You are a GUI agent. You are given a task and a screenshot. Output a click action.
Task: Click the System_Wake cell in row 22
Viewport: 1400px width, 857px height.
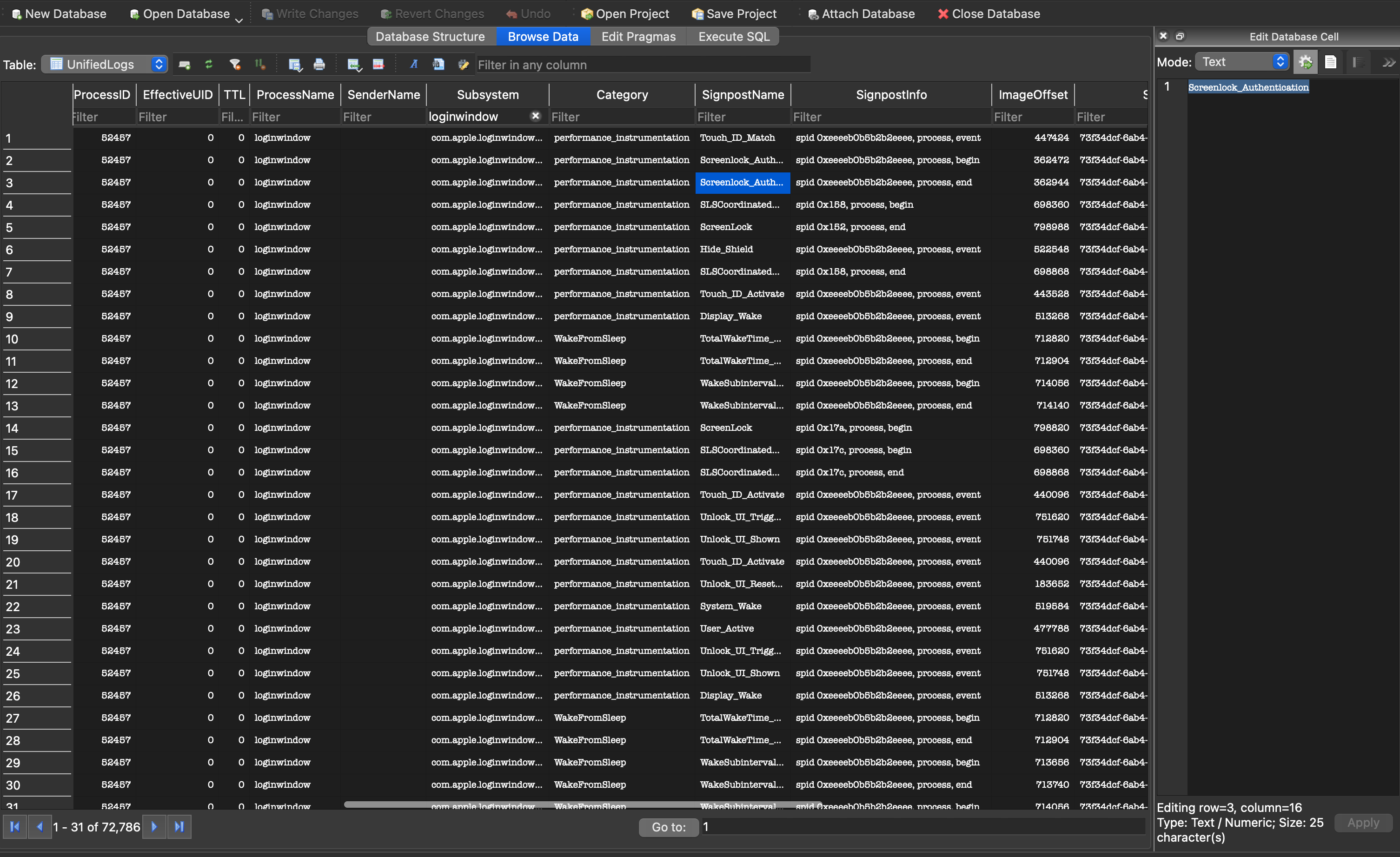click(743, 606)
